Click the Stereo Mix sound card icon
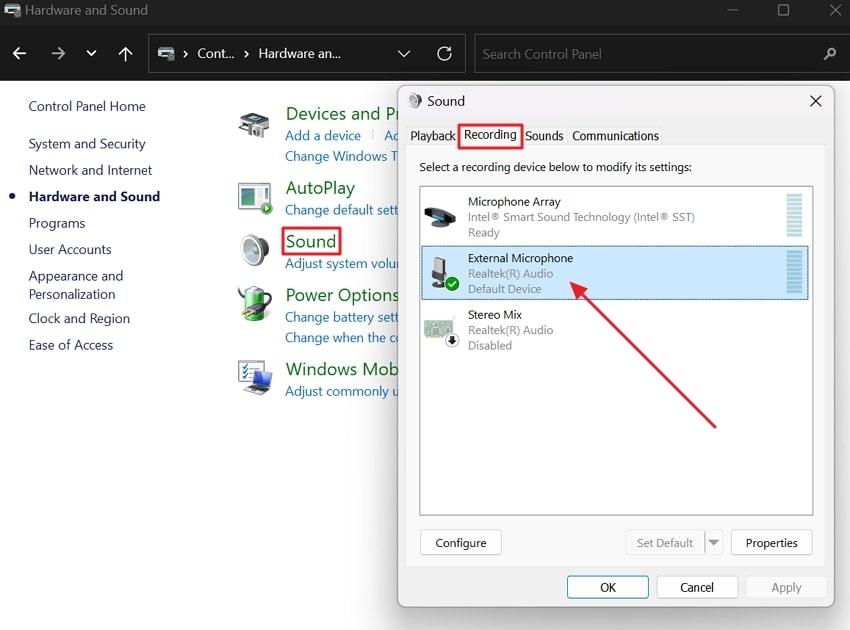 pos(441,331)
